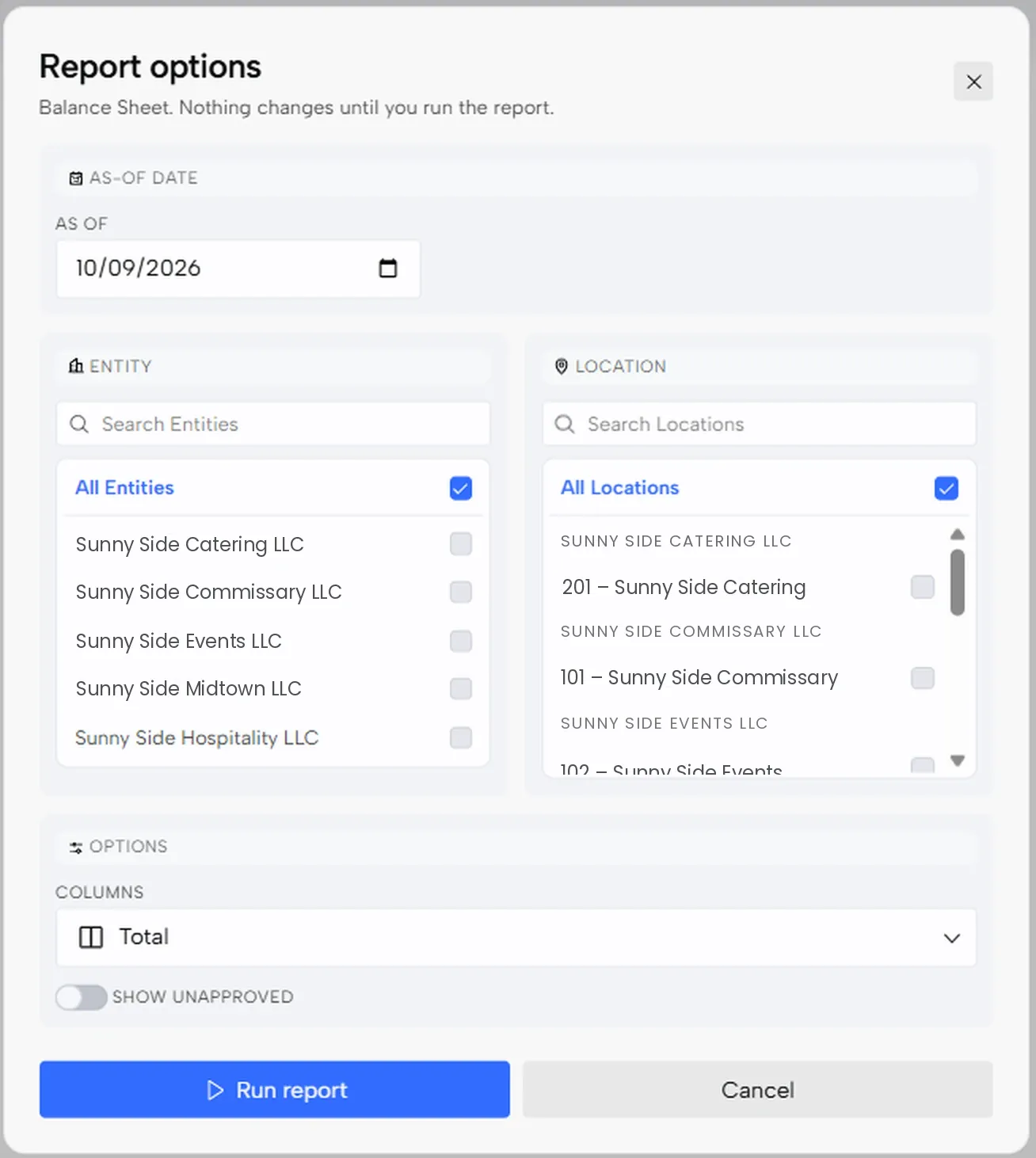Click the magnifier icon in Search Entities

click(x=79, y=424)
